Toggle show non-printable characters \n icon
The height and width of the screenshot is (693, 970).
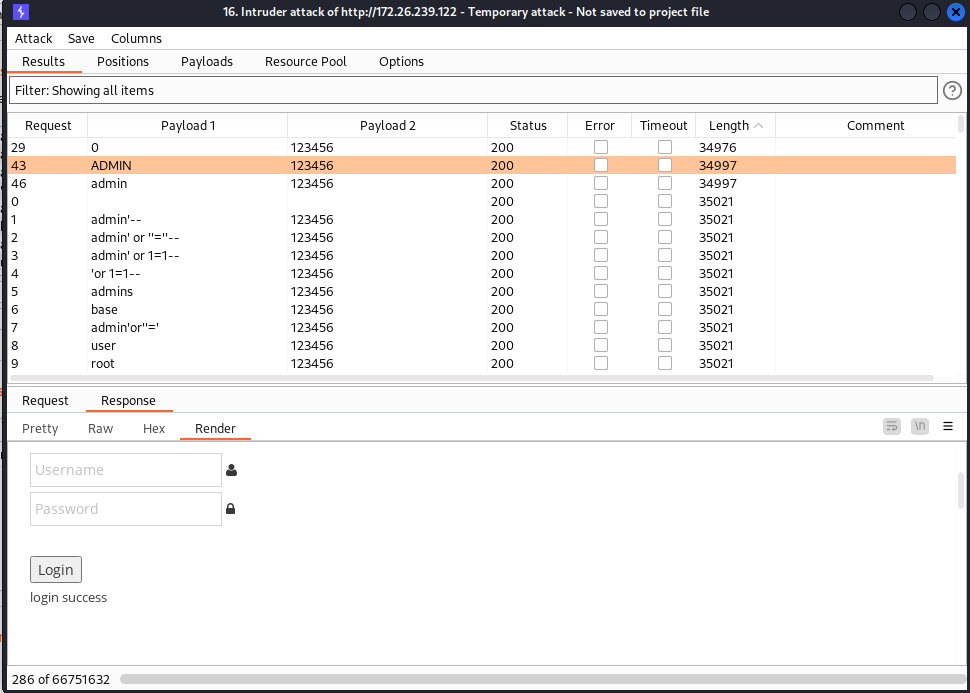[920, 426]
